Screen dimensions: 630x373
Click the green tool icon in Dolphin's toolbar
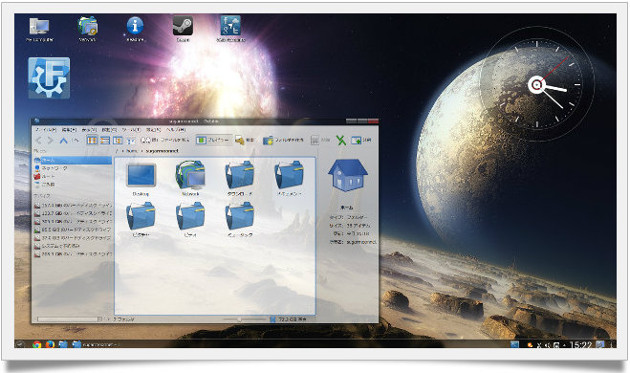341,140
